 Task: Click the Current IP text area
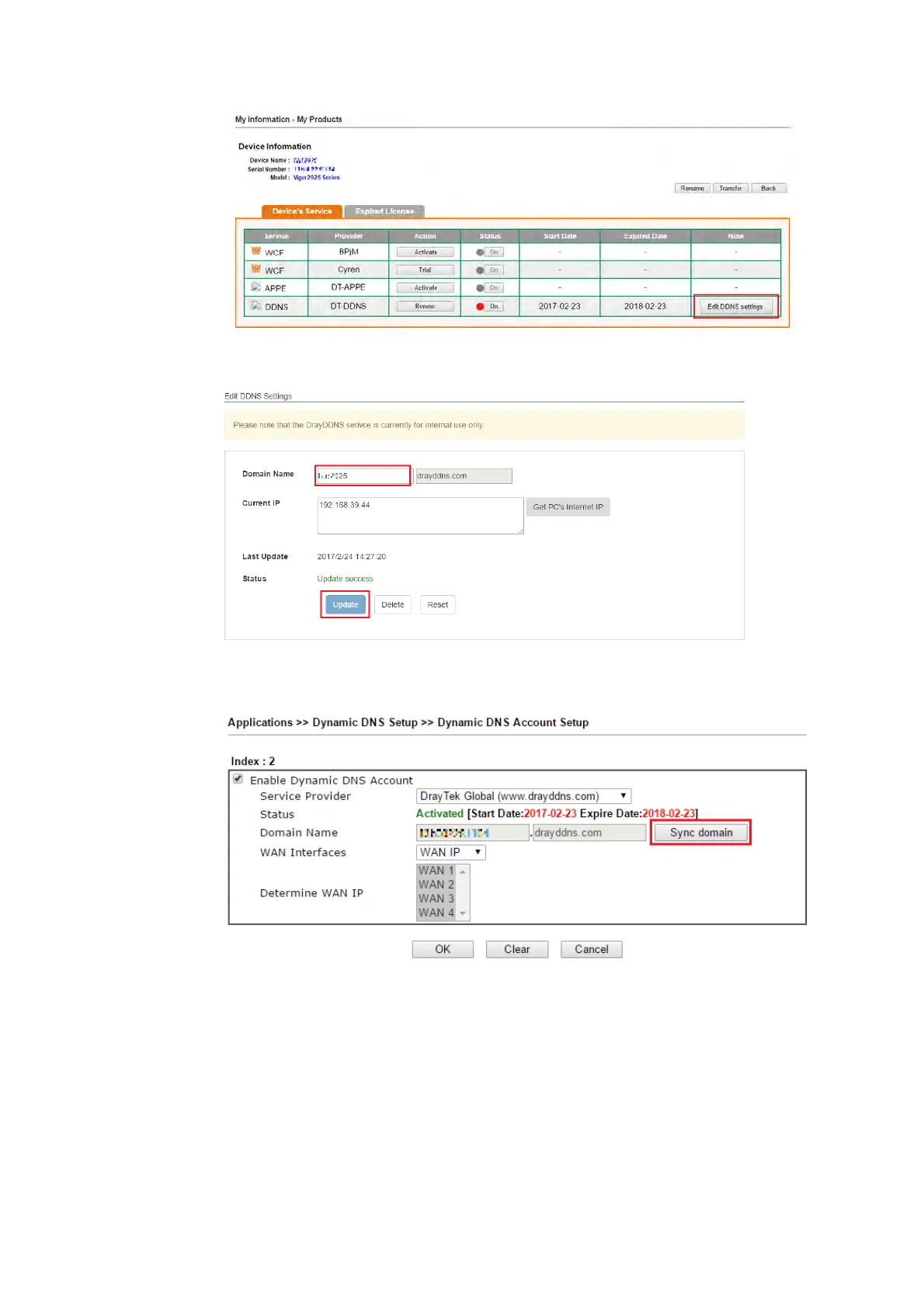[x=420, y=516]
